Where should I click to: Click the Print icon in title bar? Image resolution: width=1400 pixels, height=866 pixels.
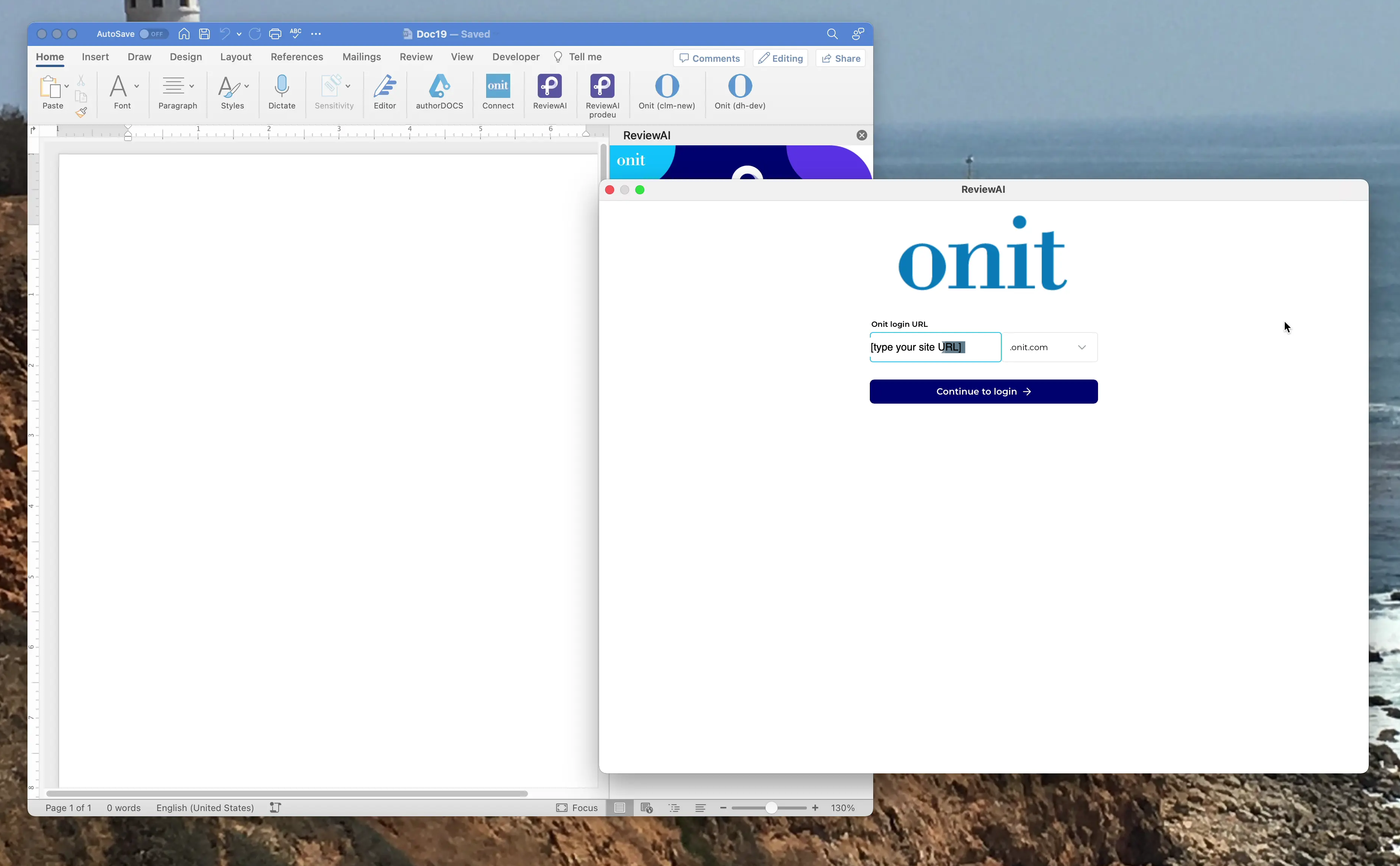click(275, 34)
